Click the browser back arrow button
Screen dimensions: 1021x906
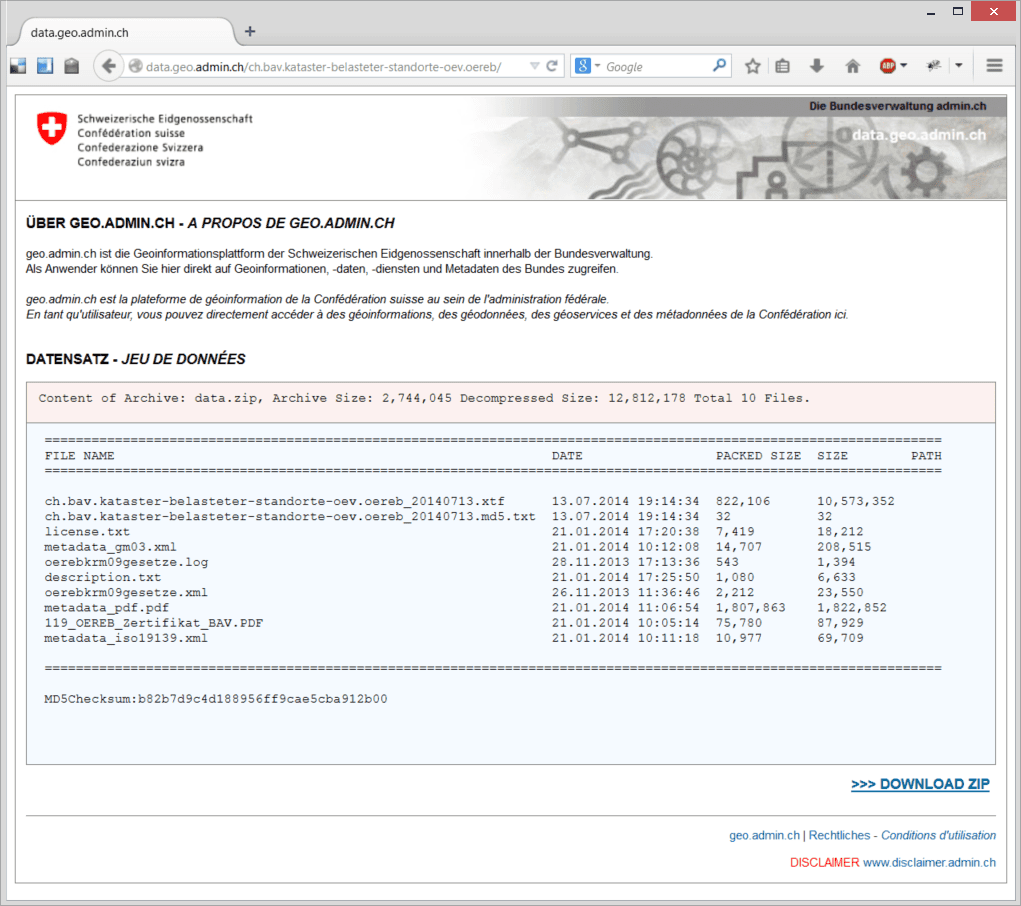(x=108, y=66)
